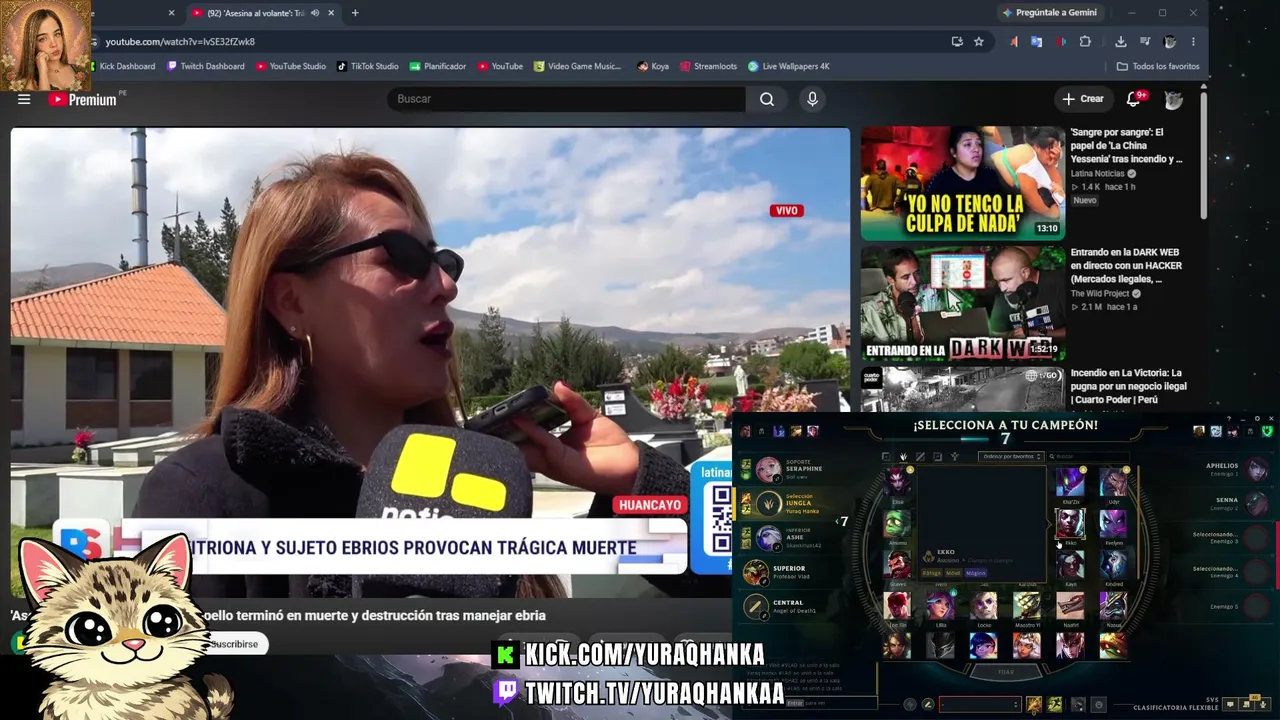Open YouTube notifications bell
The width and height of the screenshot is (1280, 720).
(1134, 99)
